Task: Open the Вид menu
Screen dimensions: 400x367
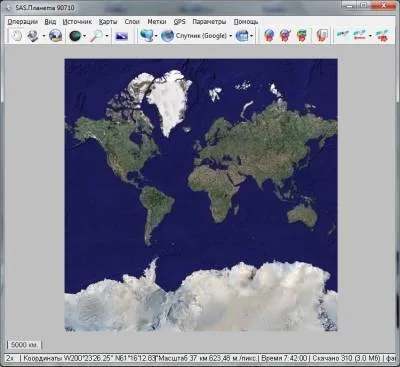Action: (x=50, y=22)
